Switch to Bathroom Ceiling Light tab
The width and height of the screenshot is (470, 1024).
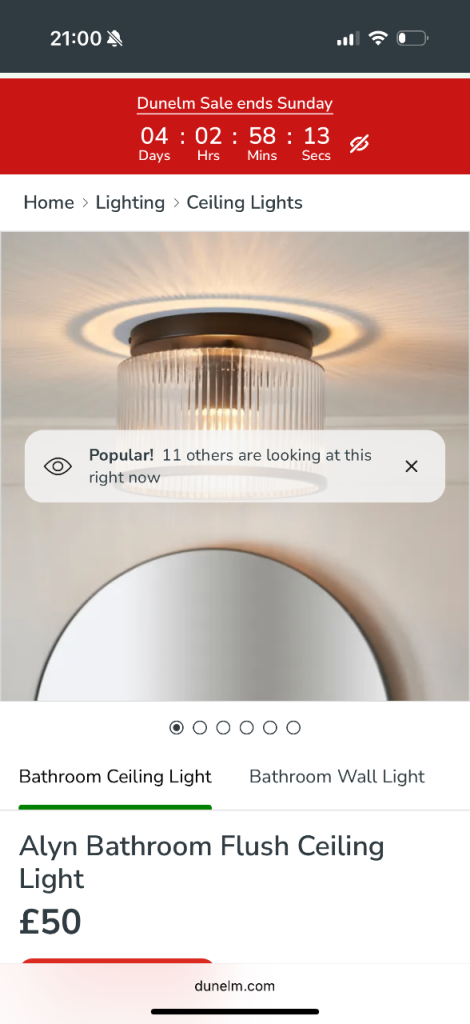click(x=116, y=776)
